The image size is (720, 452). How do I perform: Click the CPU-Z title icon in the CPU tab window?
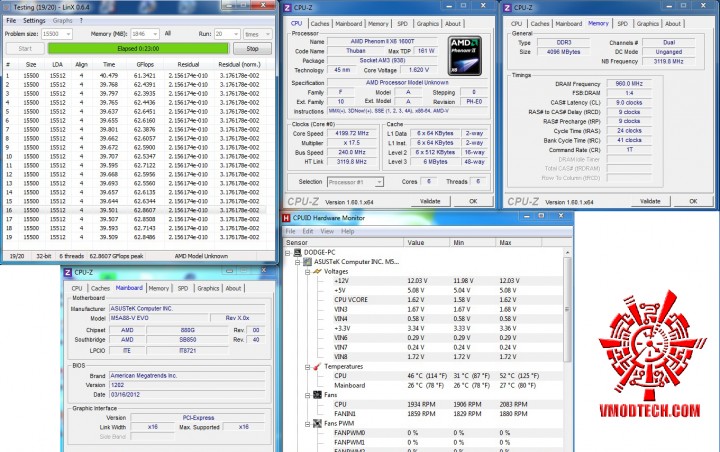click(x=287, y=7)
